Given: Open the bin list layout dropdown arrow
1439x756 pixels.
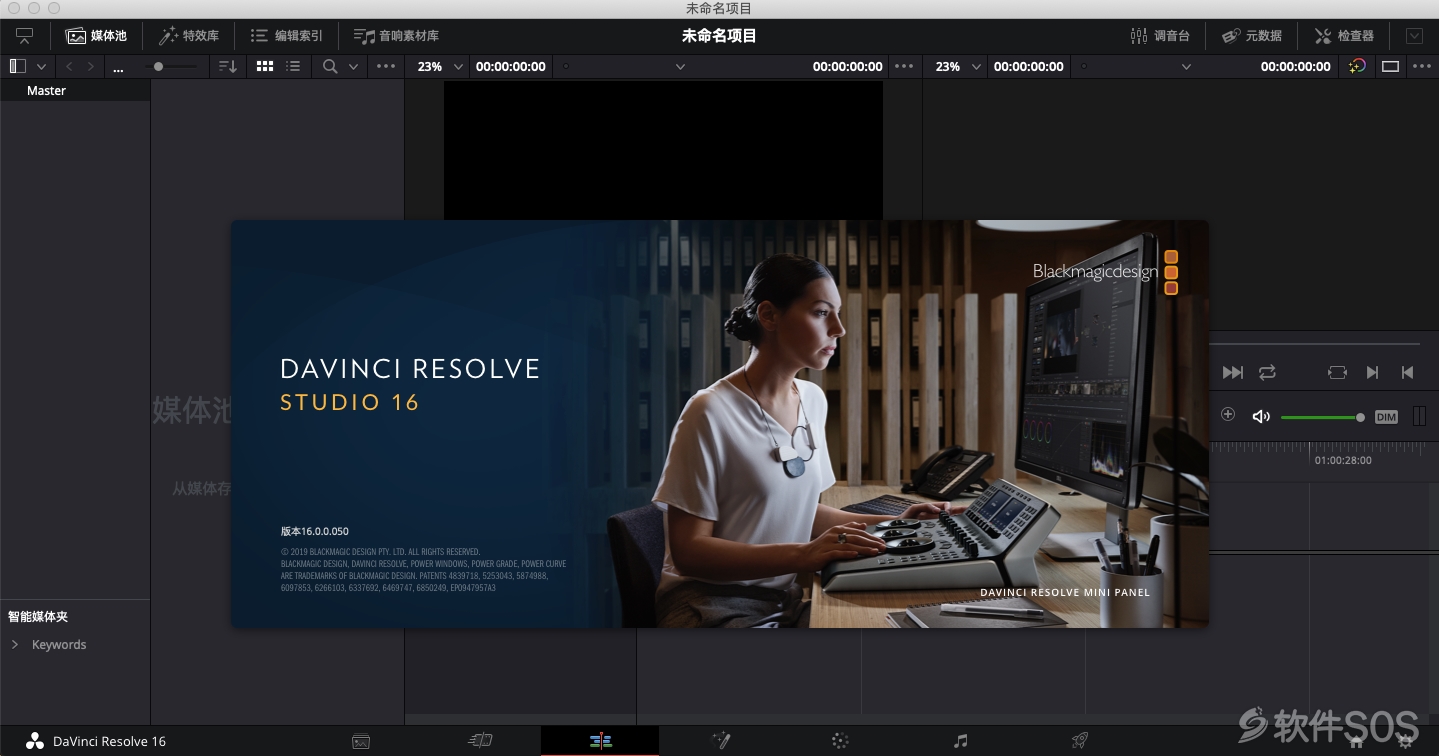Looking at the screenshot, I should (x=41, y=66).
